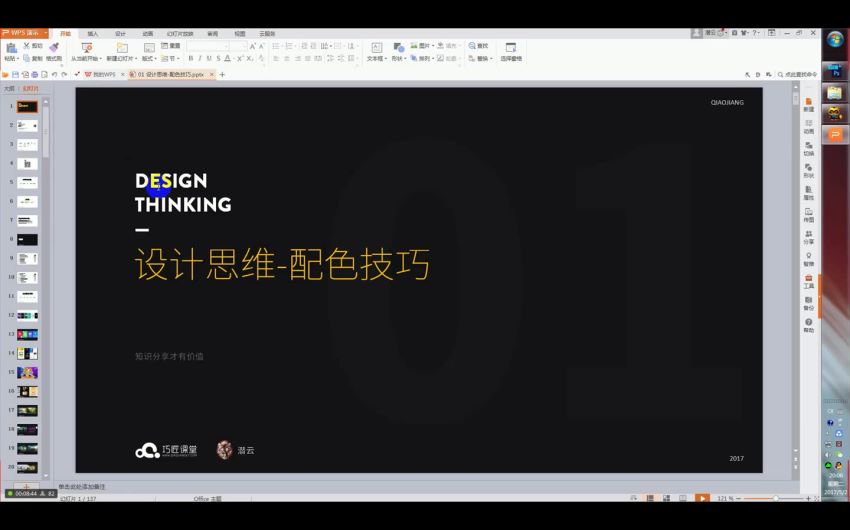This screenshot has height=530, width=850.
Task: Open the New Slide (新建幻灯片) dropdown
Action: click(122, 59)
